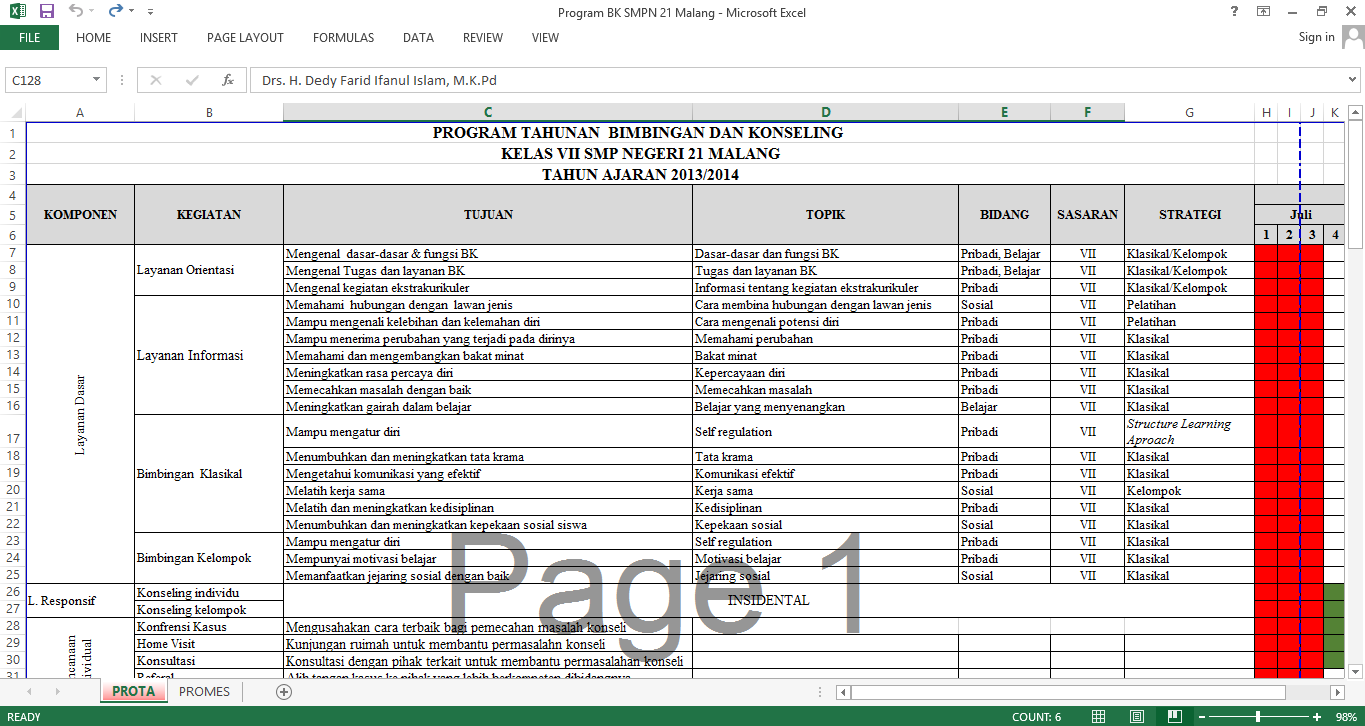Viewport: 1365px width, 726px height.
Task: Open the FILE tab
Action: click(29, 38)
